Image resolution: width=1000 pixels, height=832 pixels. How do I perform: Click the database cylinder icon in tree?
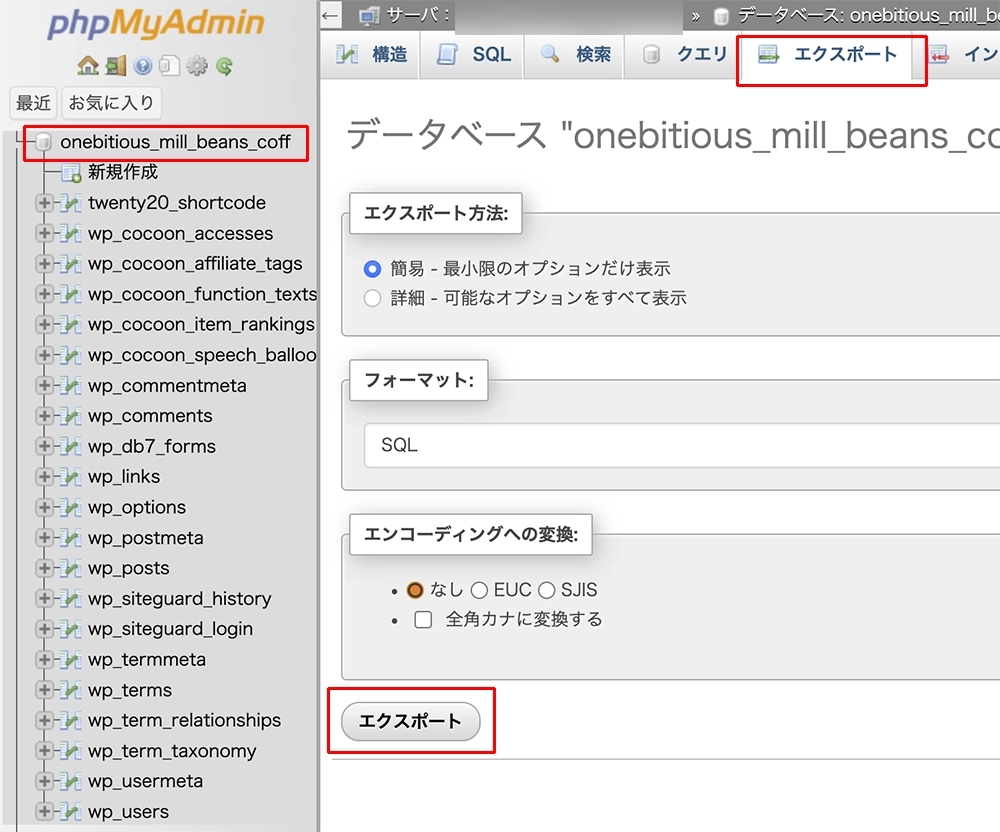44,143
